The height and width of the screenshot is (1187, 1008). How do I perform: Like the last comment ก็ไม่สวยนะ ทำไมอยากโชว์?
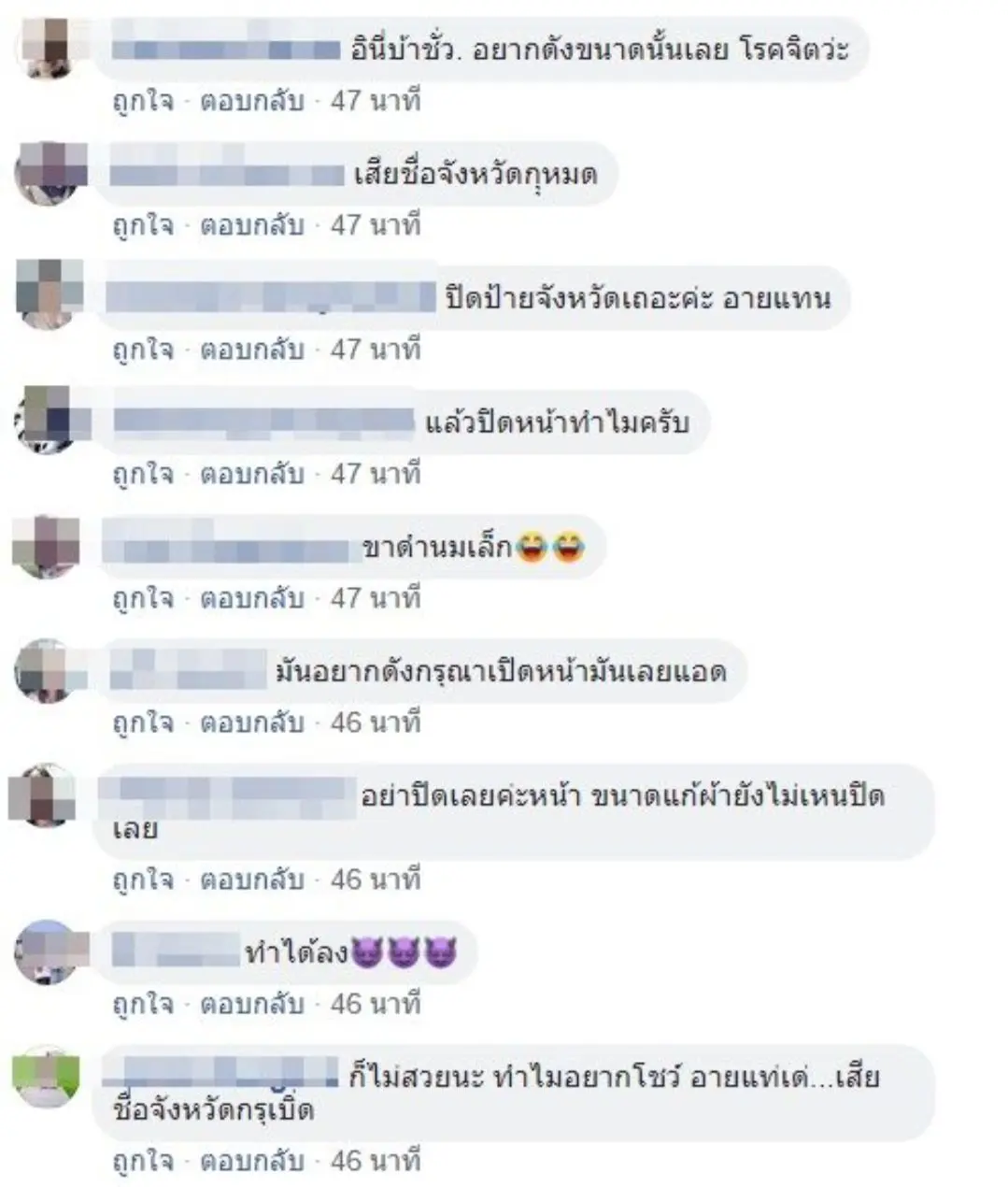(143, 1162)
